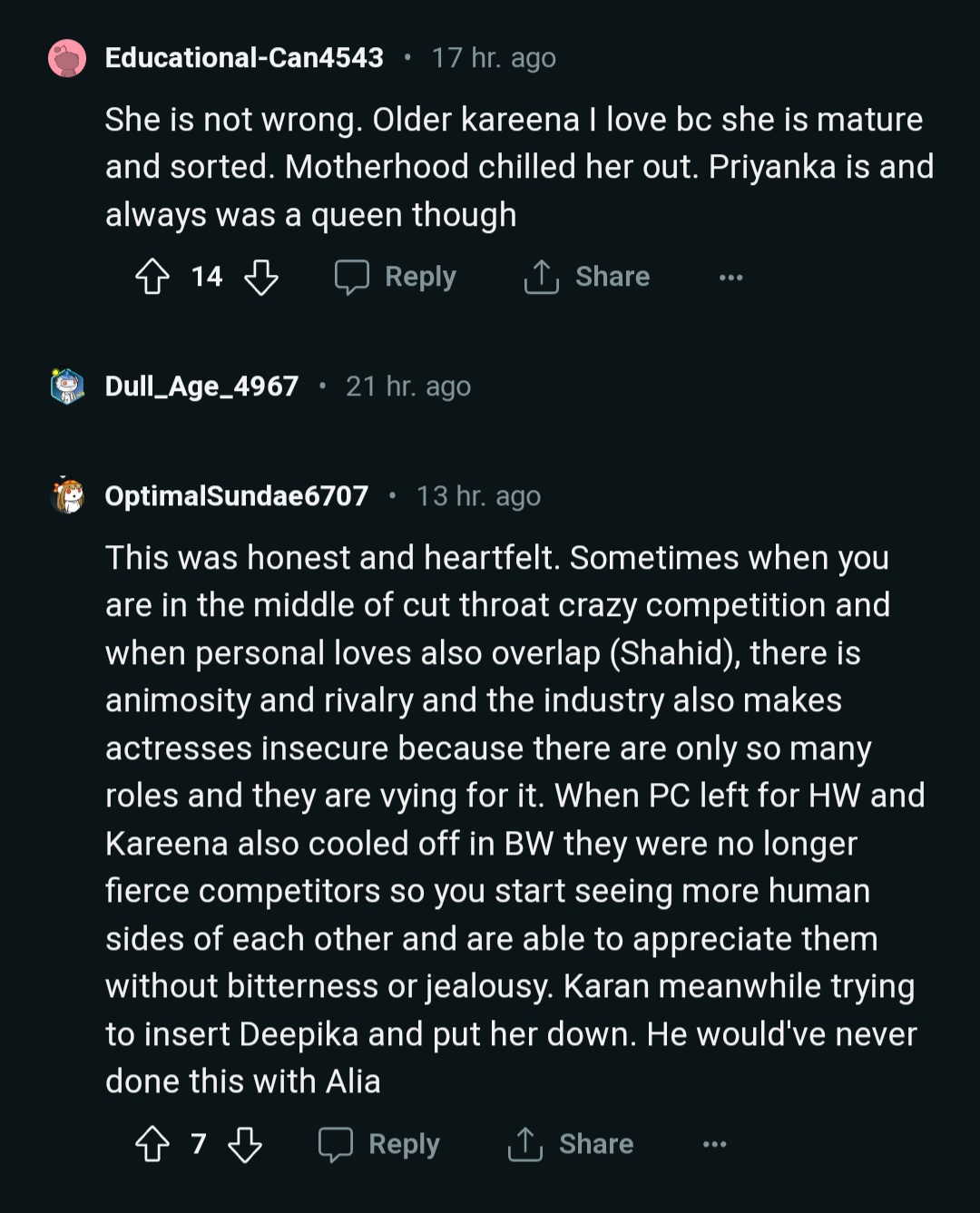The image size is (980, 1213).
Task: Click the 17 hr. ago timestamp
Action: click(x=494, y=58)
